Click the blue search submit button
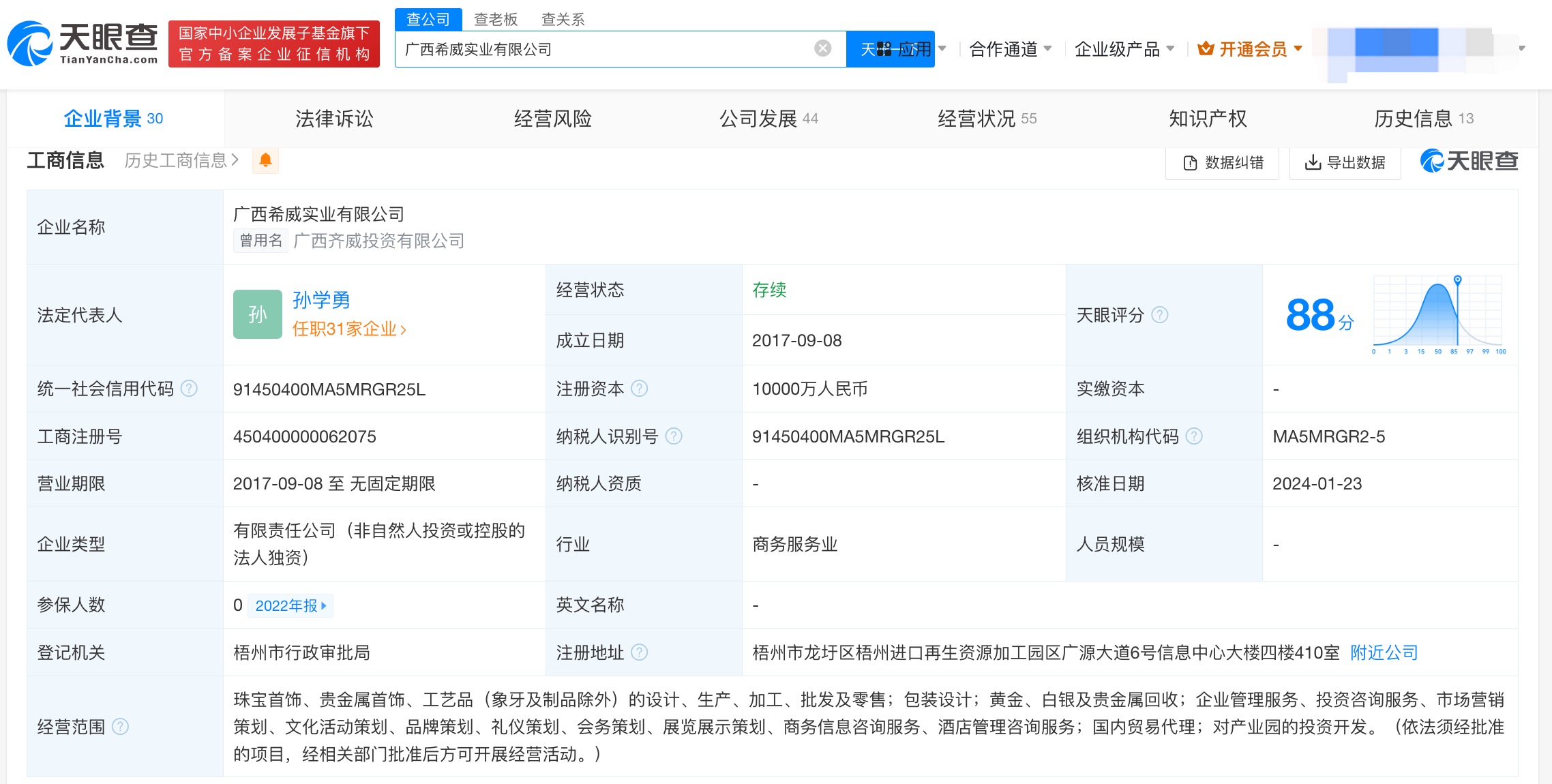The height and width of the screenshot is (784, 1552). pyautogui.click(x=890, y=49)
